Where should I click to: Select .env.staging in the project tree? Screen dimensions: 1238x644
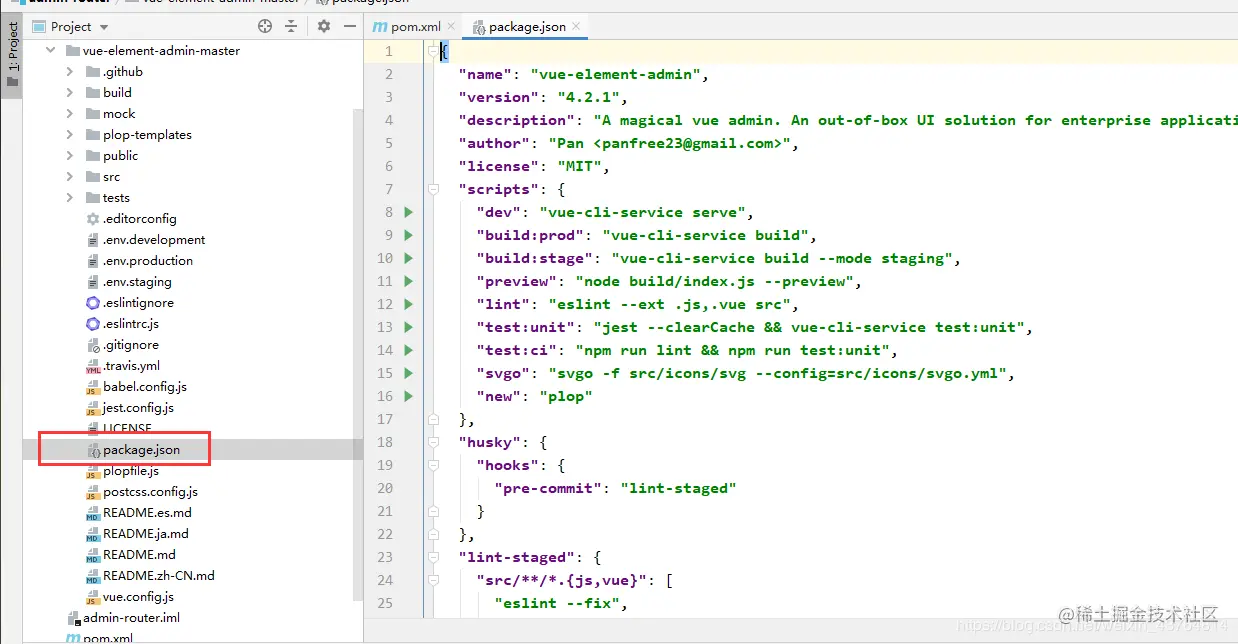(x=137, y=282)
